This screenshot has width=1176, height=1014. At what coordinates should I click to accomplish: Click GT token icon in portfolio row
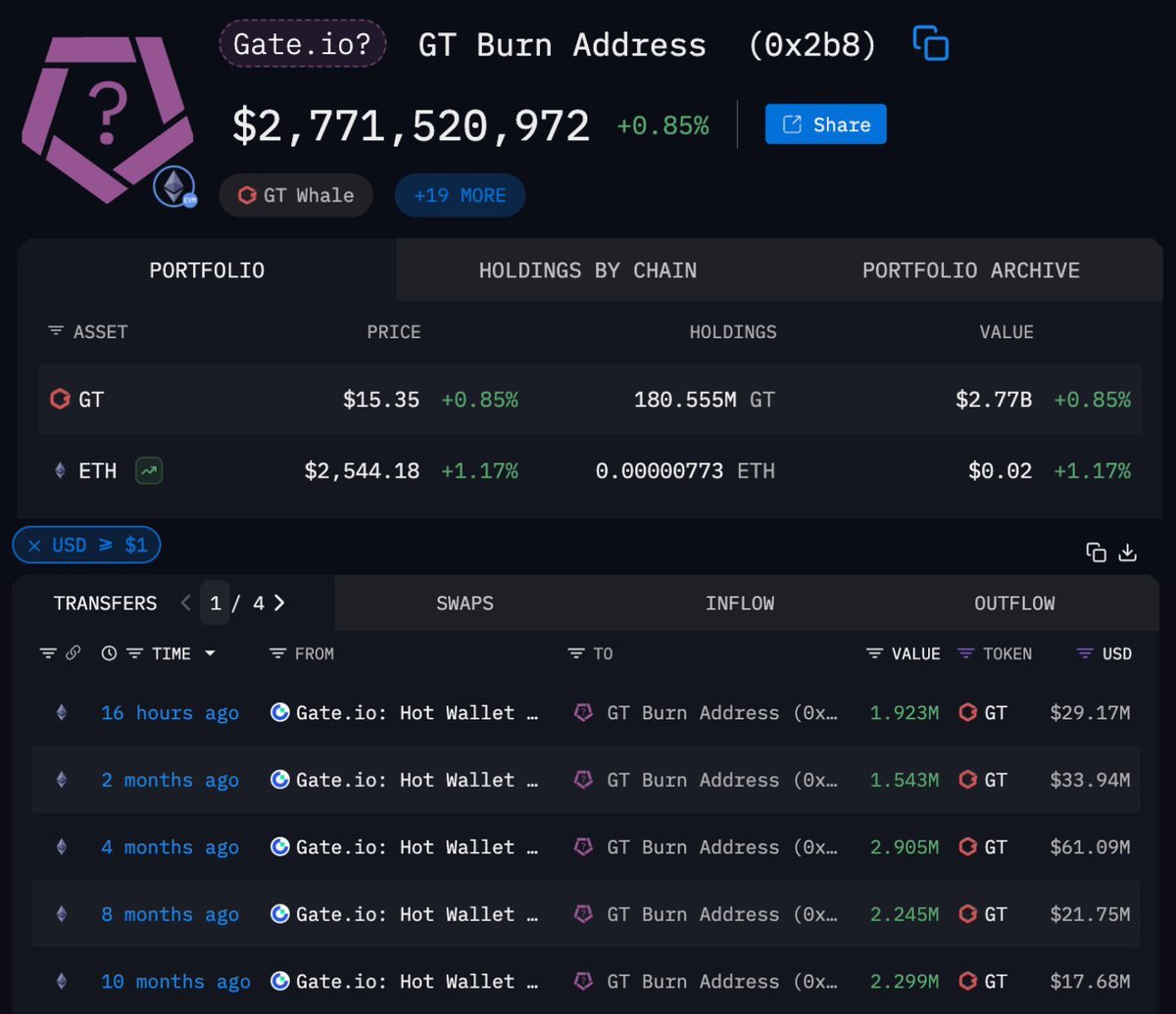60,400
